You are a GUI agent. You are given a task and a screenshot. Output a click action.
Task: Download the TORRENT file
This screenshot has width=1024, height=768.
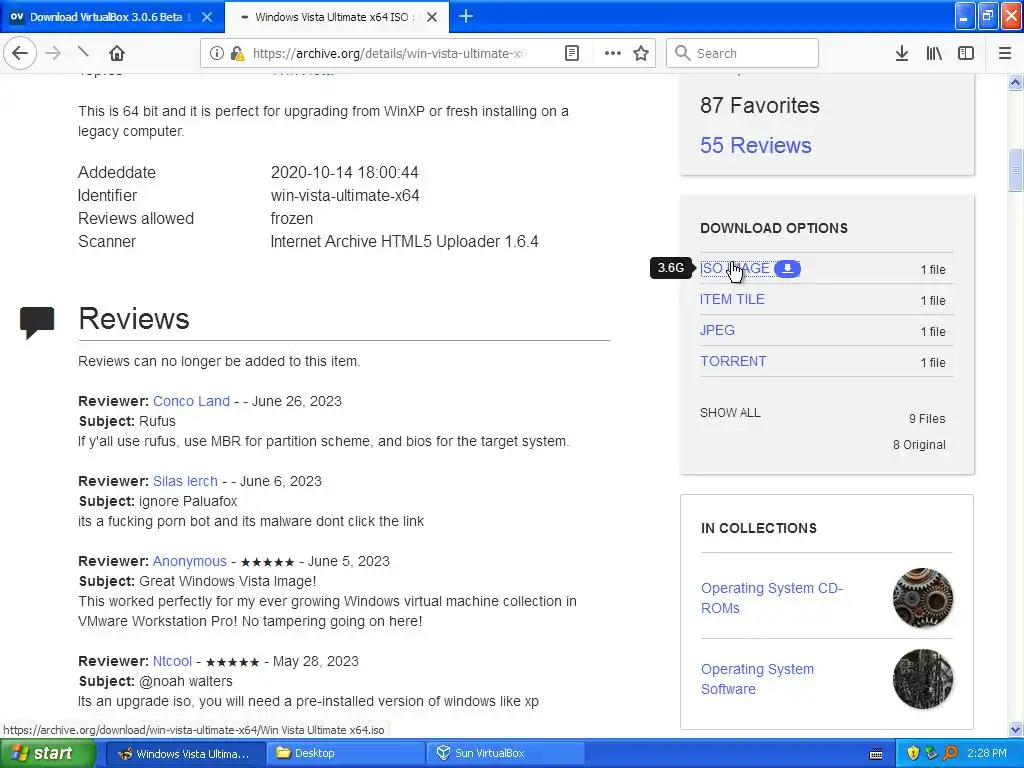(733, 361)
